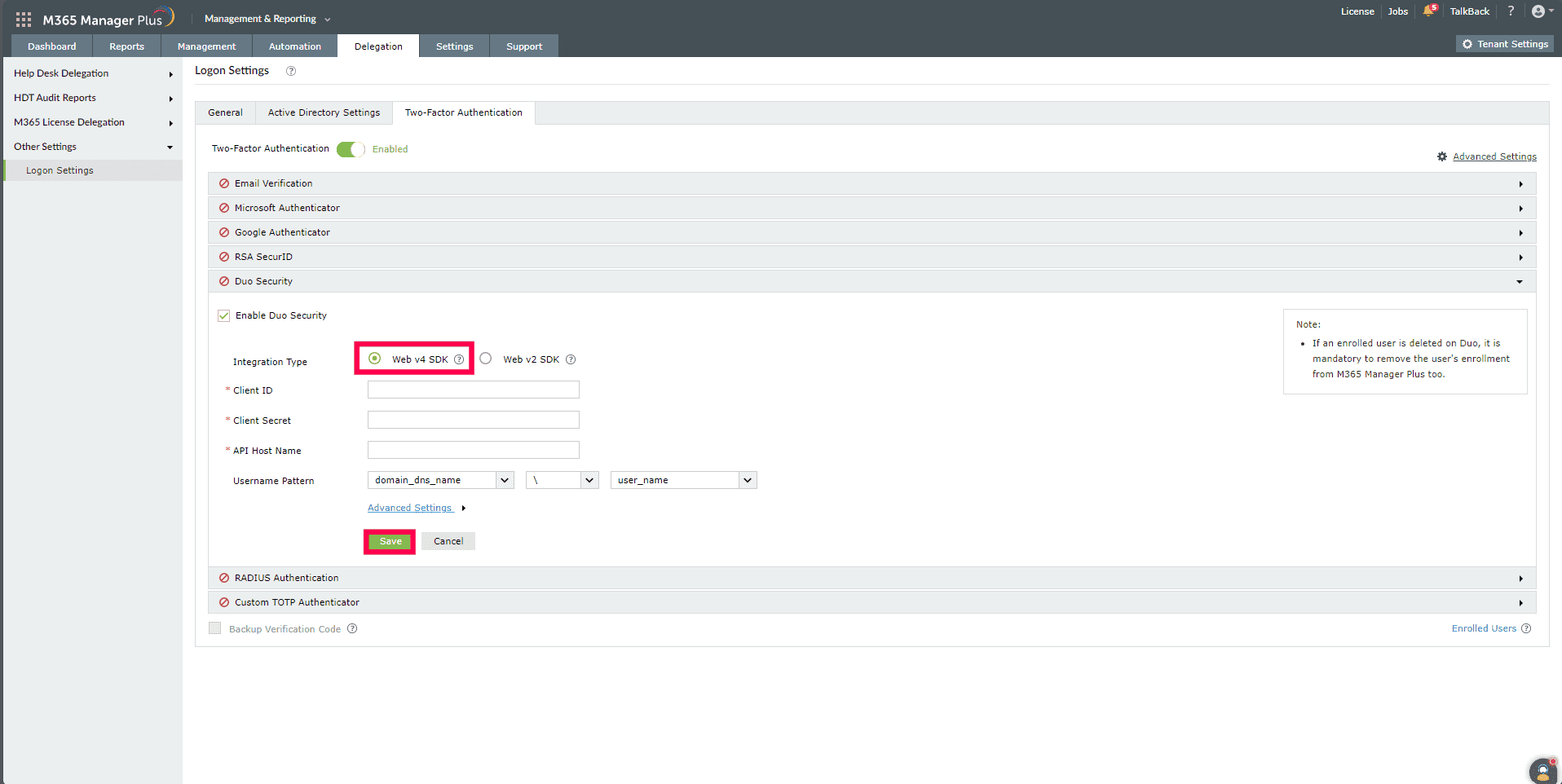Open the user_name username pattern dropdown

tap(683, 480)
